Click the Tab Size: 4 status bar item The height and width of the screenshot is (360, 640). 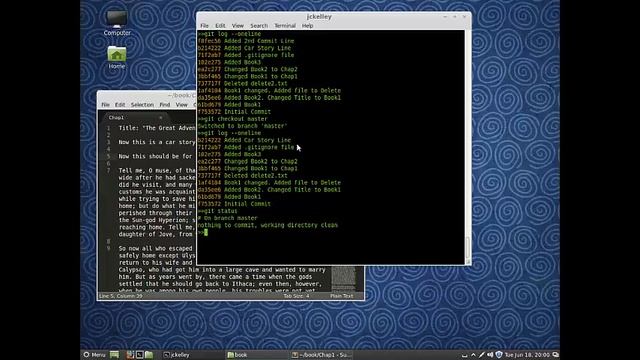(x=297, y=296)
